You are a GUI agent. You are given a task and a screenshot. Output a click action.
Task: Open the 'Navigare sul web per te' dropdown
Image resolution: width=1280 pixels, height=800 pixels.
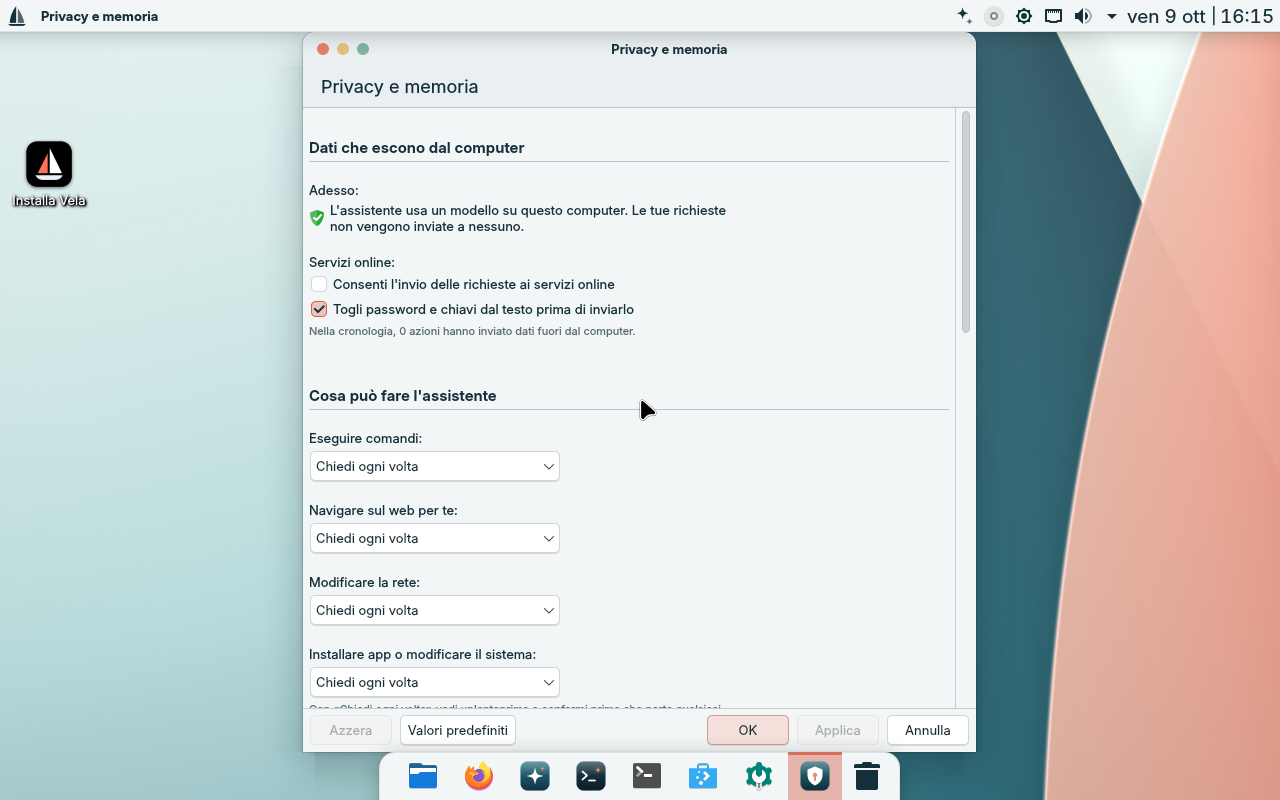point(434,538)
